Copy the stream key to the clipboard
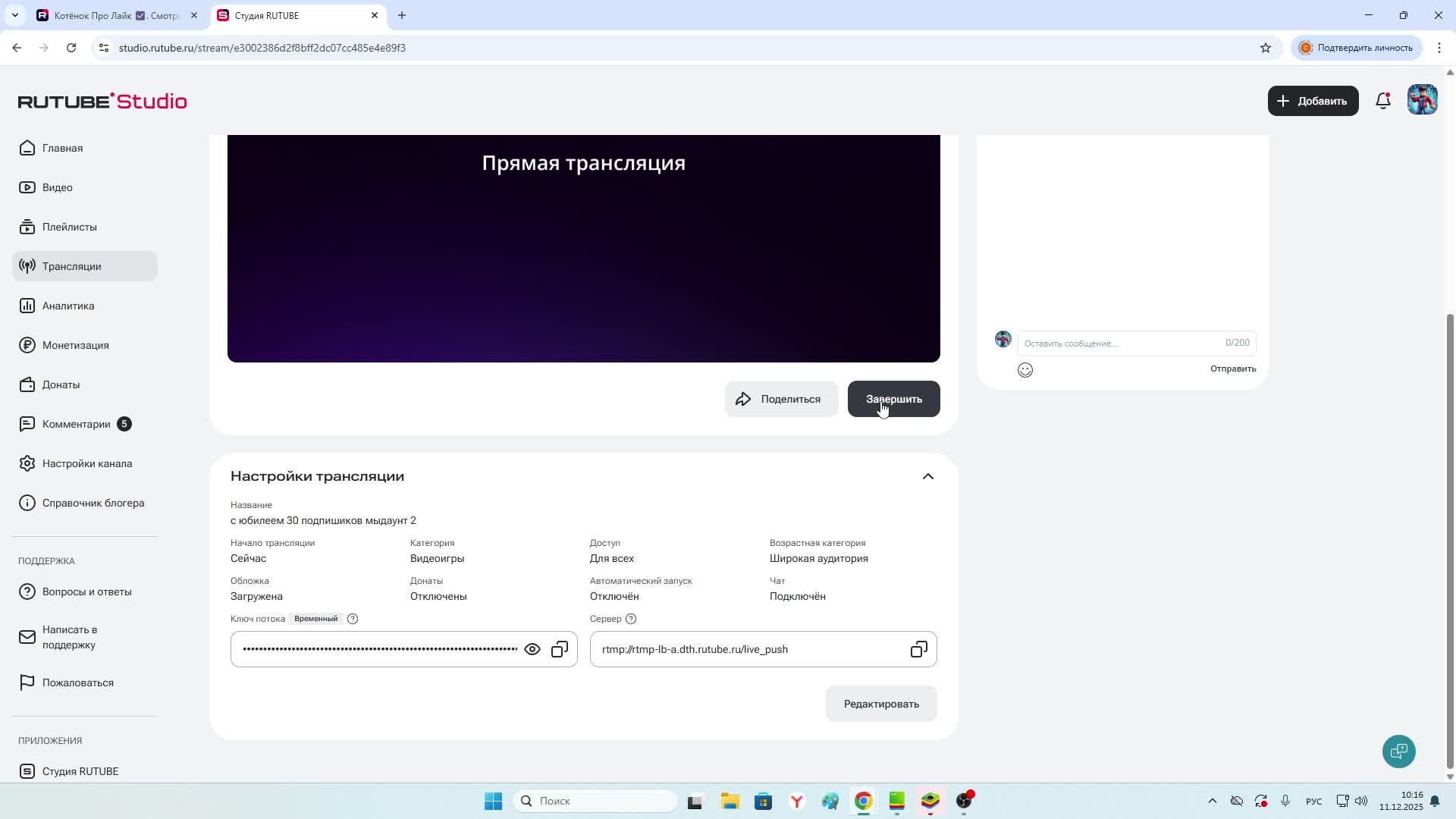Image resolution: width=1456 pixels, height=819 pixels. coord(560,649)
